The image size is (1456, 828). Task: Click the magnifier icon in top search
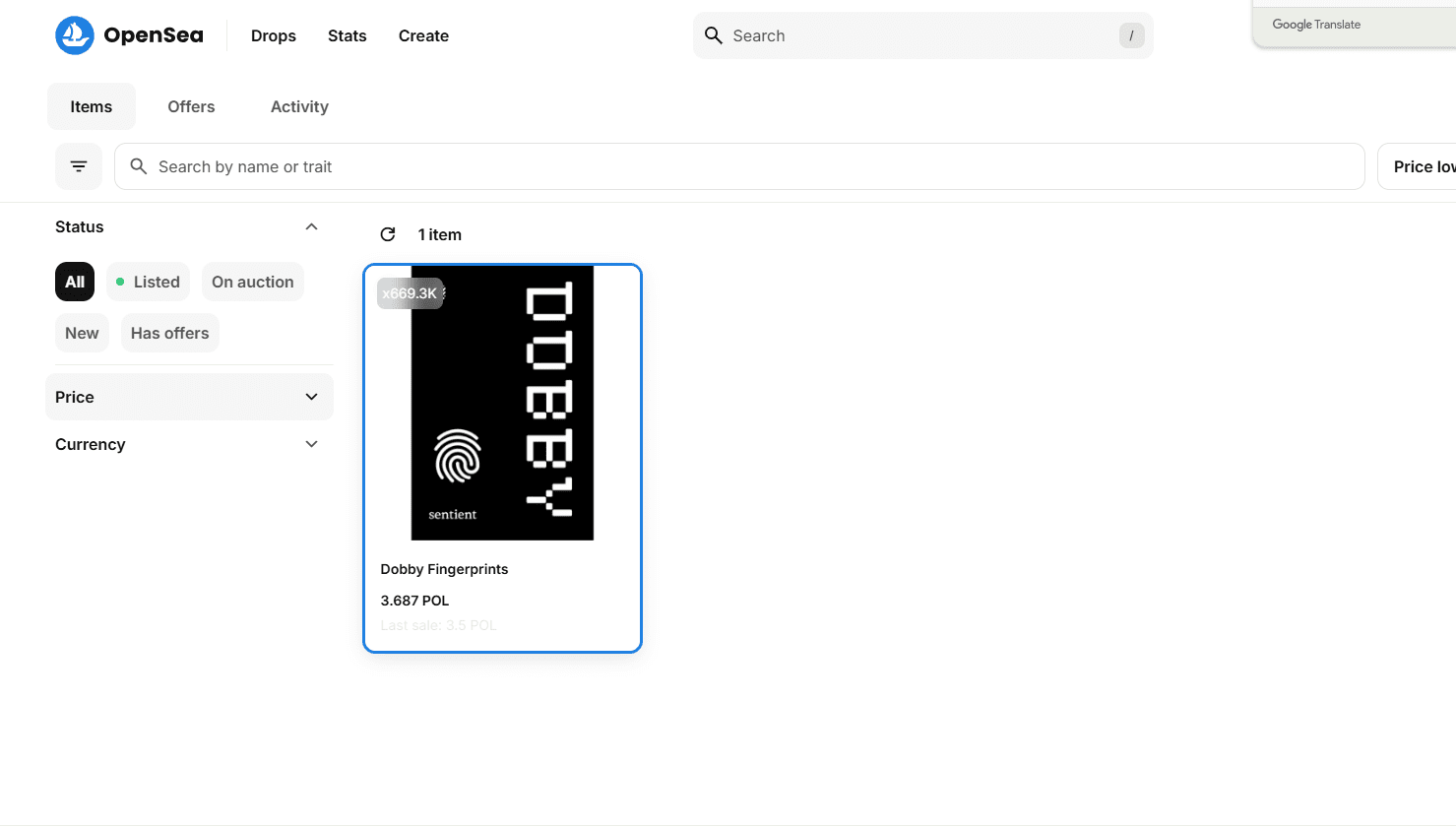pyautogui.click(x=714, y=35)
